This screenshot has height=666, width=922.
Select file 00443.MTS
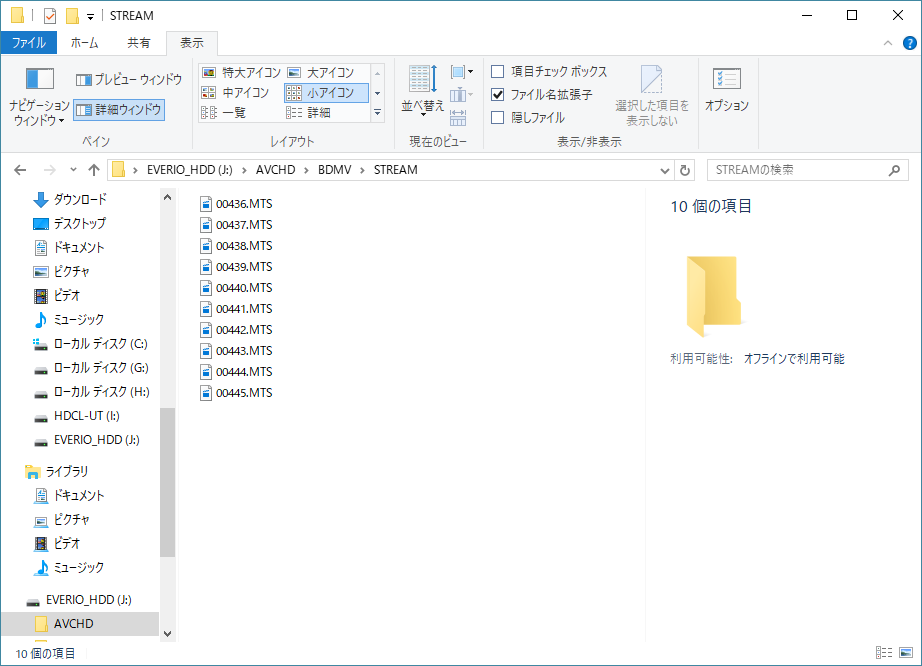(236, 351)
